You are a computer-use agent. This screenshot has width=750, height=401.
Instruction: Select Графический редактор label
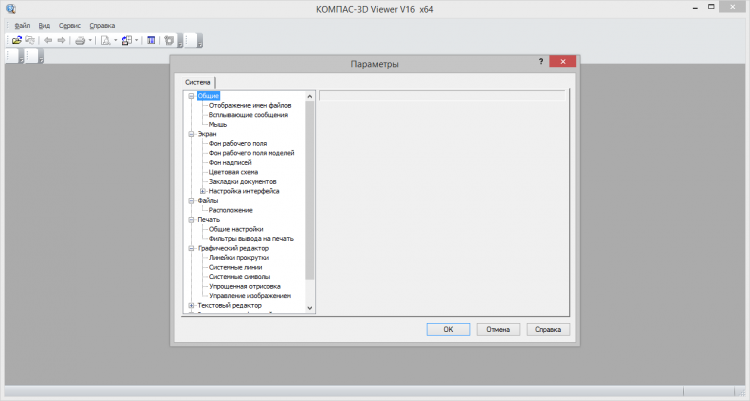pos(233,248)
